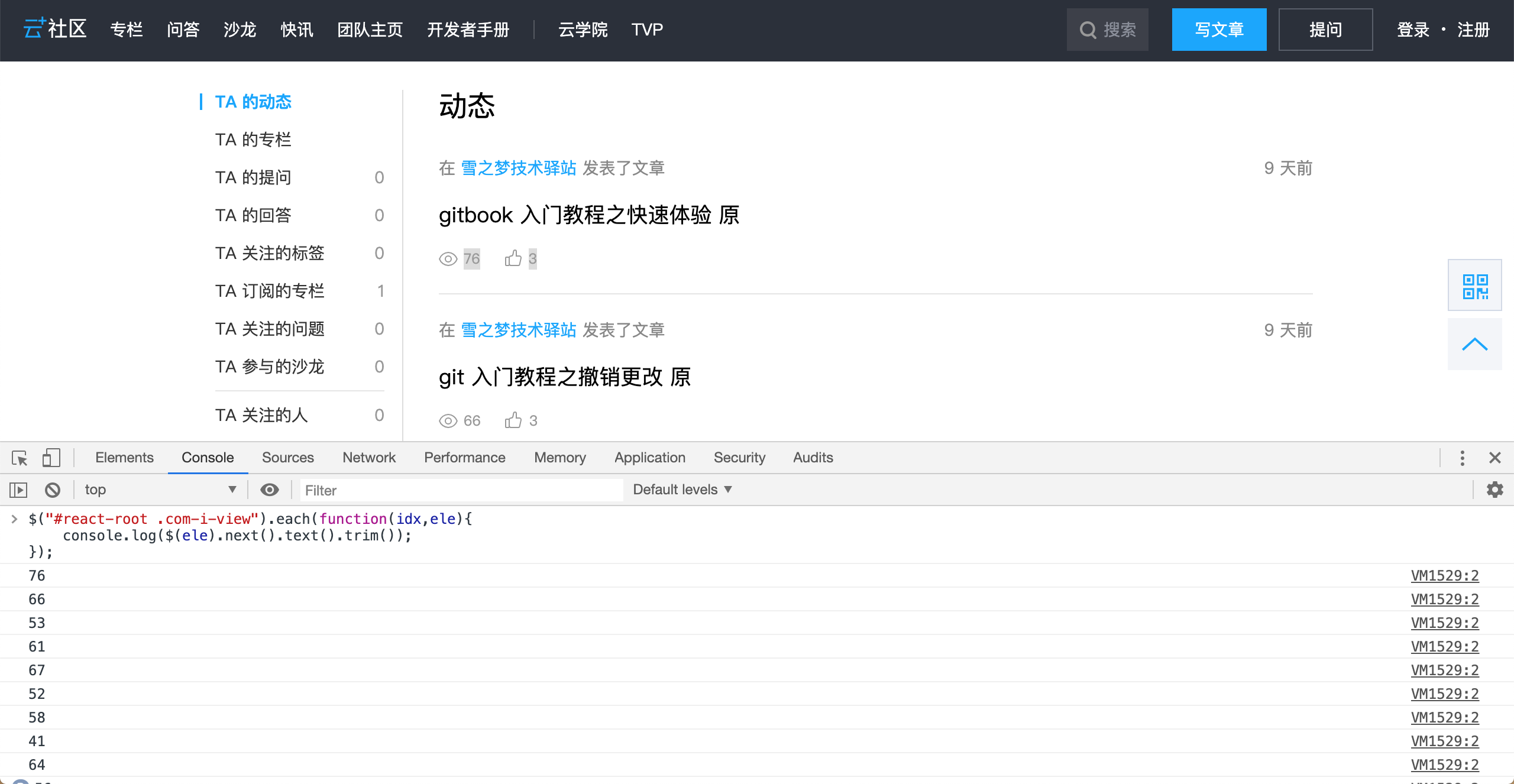This screenshot has height=784, width=1514.
Task: Toggle the inspect element cursor
Action: [x=20, y=457]
